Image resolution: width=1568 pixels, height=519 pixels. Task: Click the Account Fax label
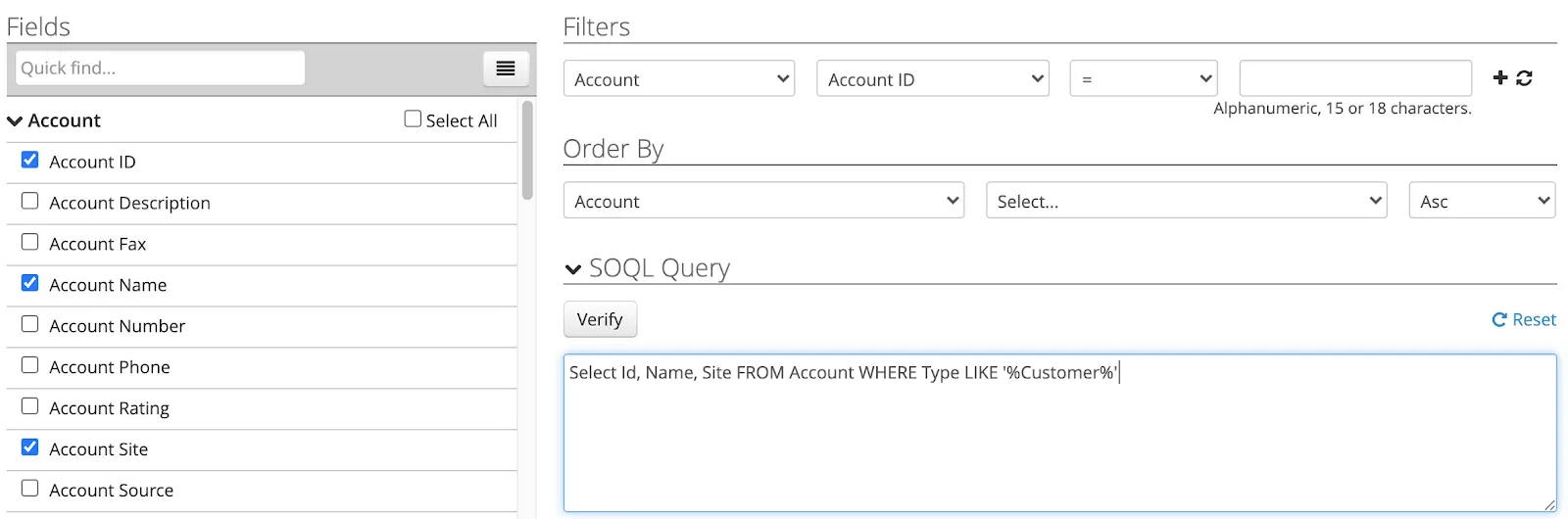coord(98,244)
